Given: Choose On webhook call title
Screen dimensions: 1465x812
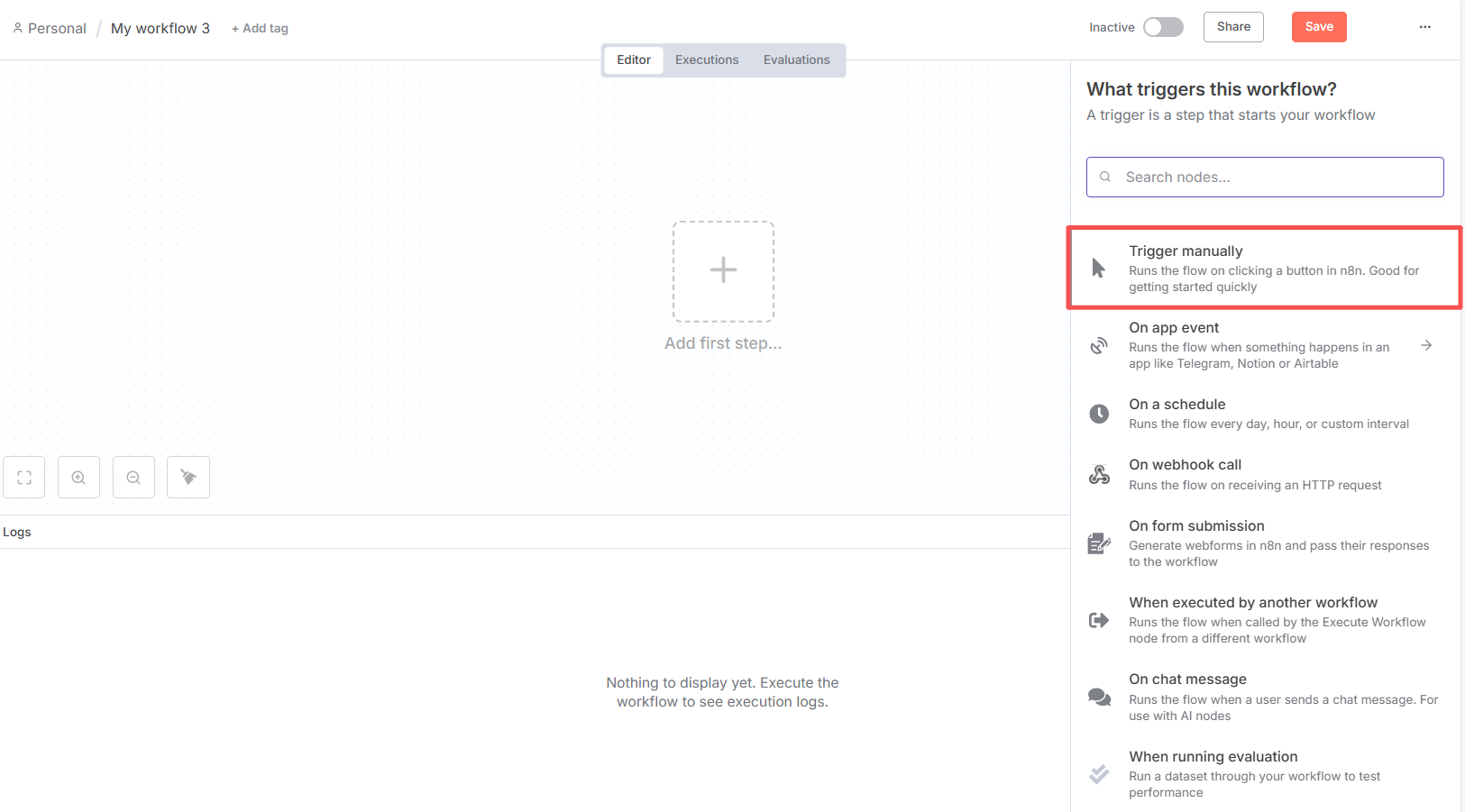Looking at the screenshot, I should tap(1186, 464).
